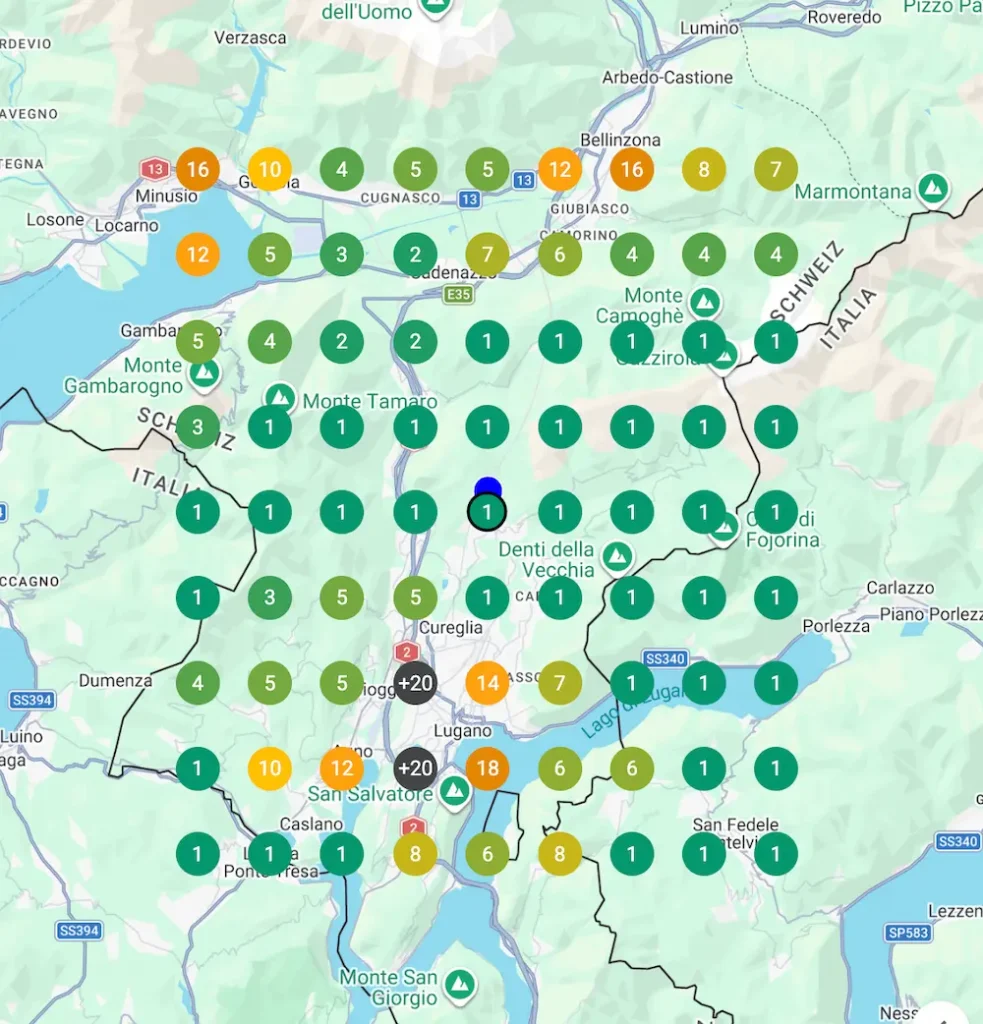Open the orange marker labeled 18
The image size is (983, 1024).
click(x=488, y=768)
